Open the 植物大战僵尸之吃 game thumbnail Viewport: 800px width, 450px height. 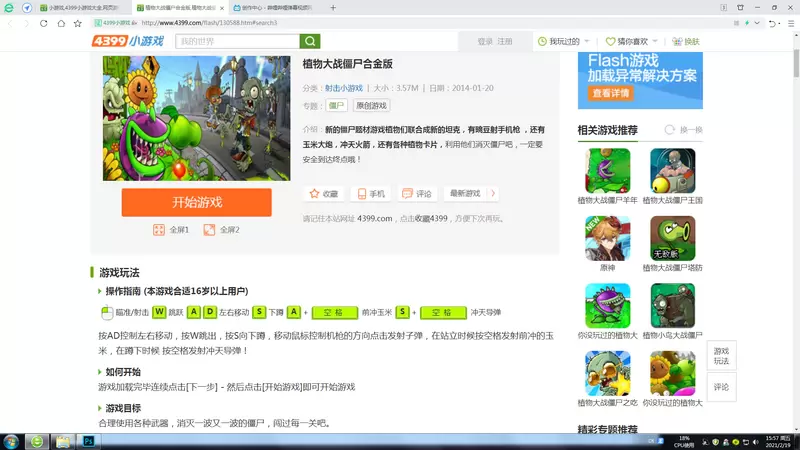[x=607, y=373]
